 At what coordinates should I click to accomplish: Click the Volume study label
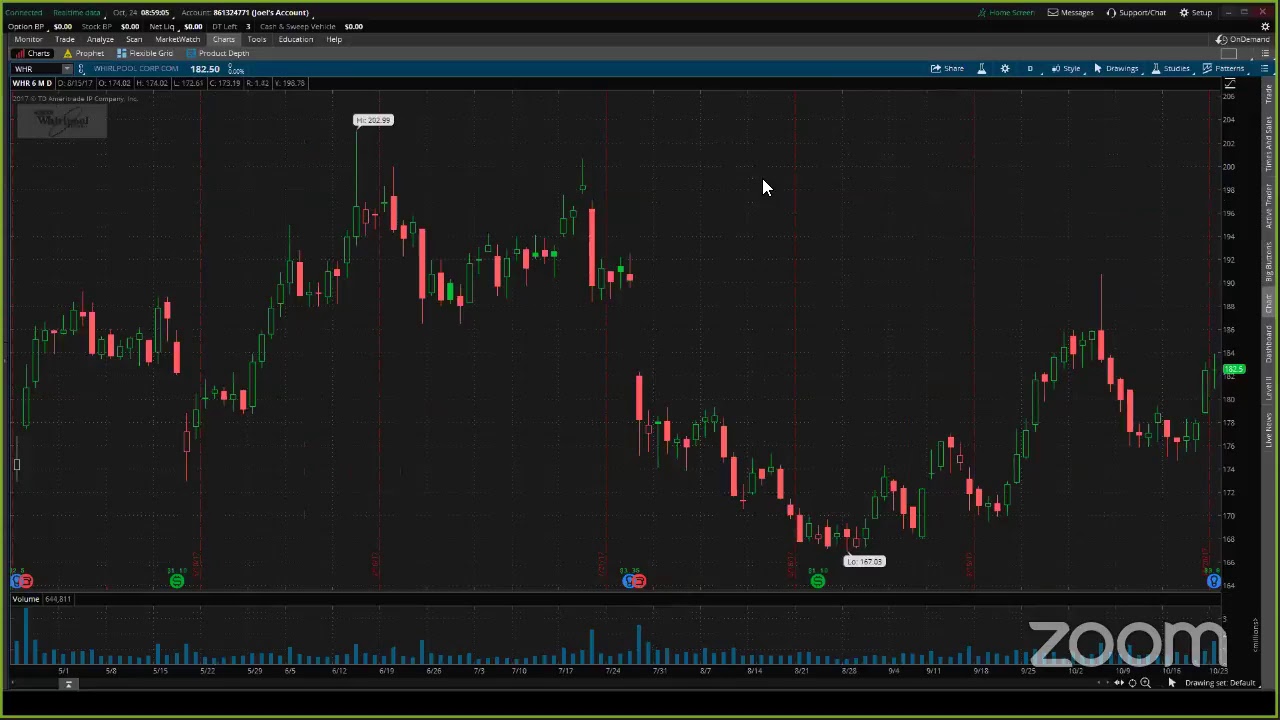[x=26, y=599]
